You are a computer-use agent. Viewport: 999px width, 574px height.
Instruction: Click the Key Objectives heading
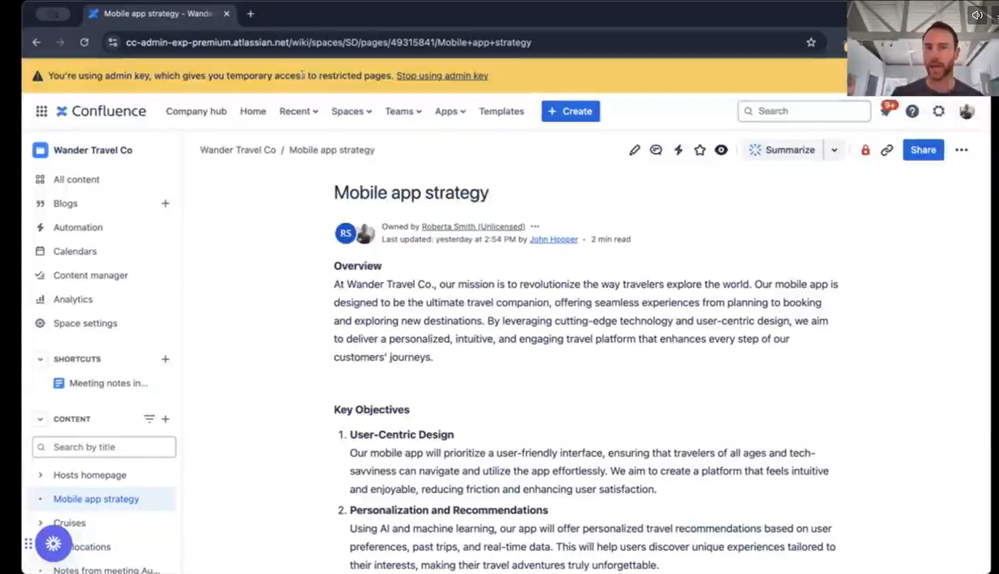[x=371, y=410]
